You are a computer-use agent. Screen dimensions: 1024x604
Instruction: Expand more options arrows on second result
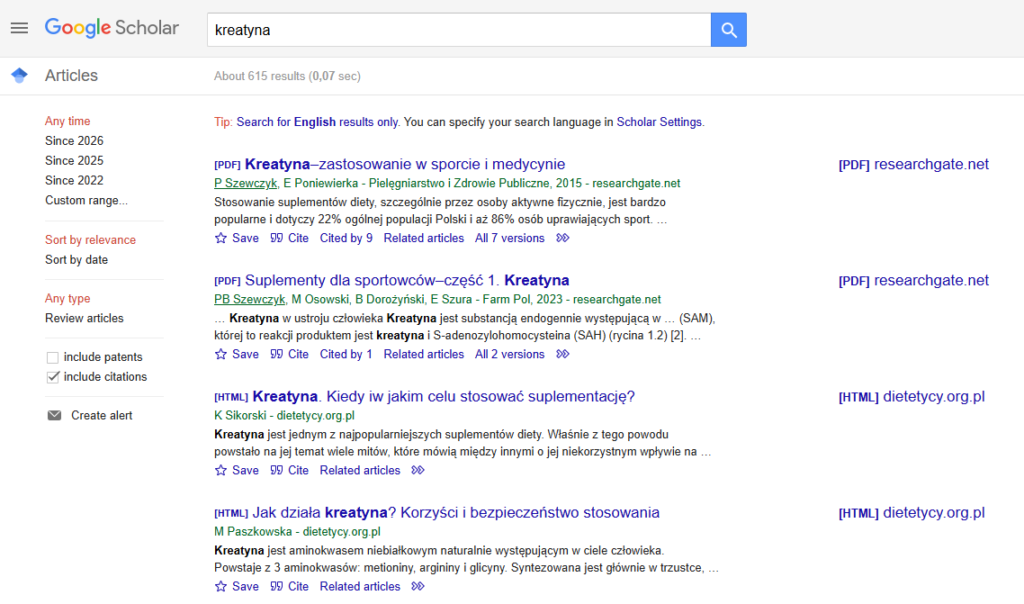[x=563, y=354]
